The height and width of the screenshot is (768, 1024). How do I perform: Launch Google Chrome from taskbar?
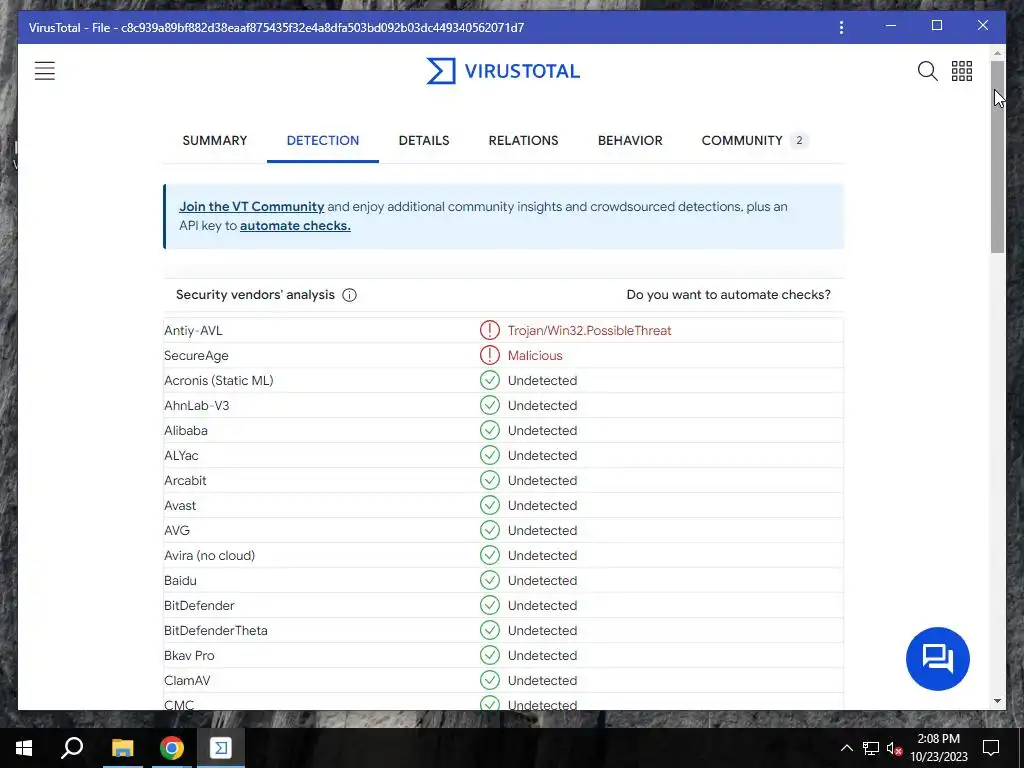pyautogui.click(x=172, y=748)
